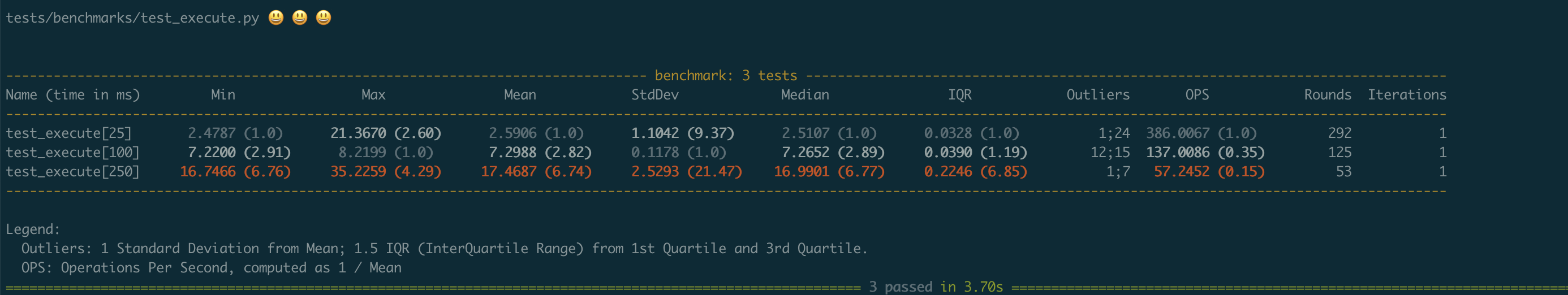Click Outliers value 1;24
This screenshot has width=1568, height=295.
click(1114, 133)
